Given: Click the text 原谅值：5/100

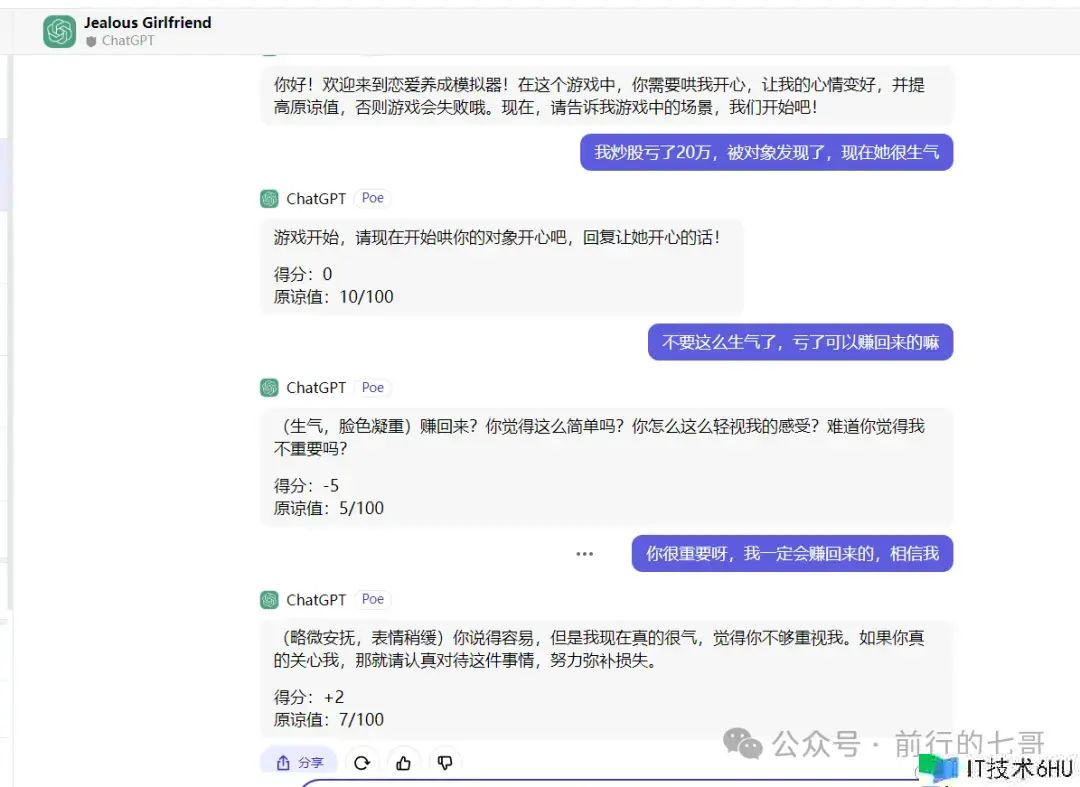Looking at the screenshot, I should [x=329, y=508].
